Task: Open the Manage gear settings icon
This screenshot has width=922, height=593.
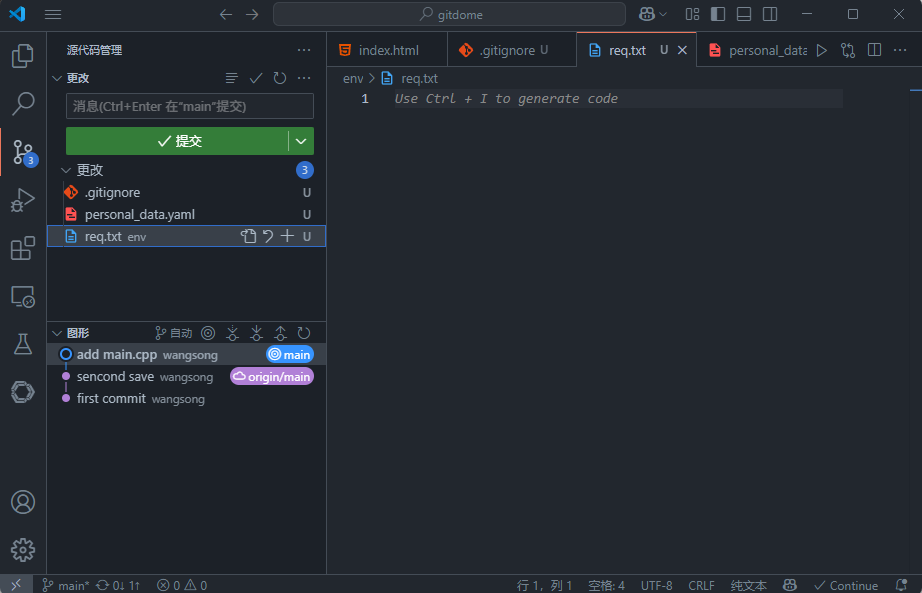Action: coord(22,549)
